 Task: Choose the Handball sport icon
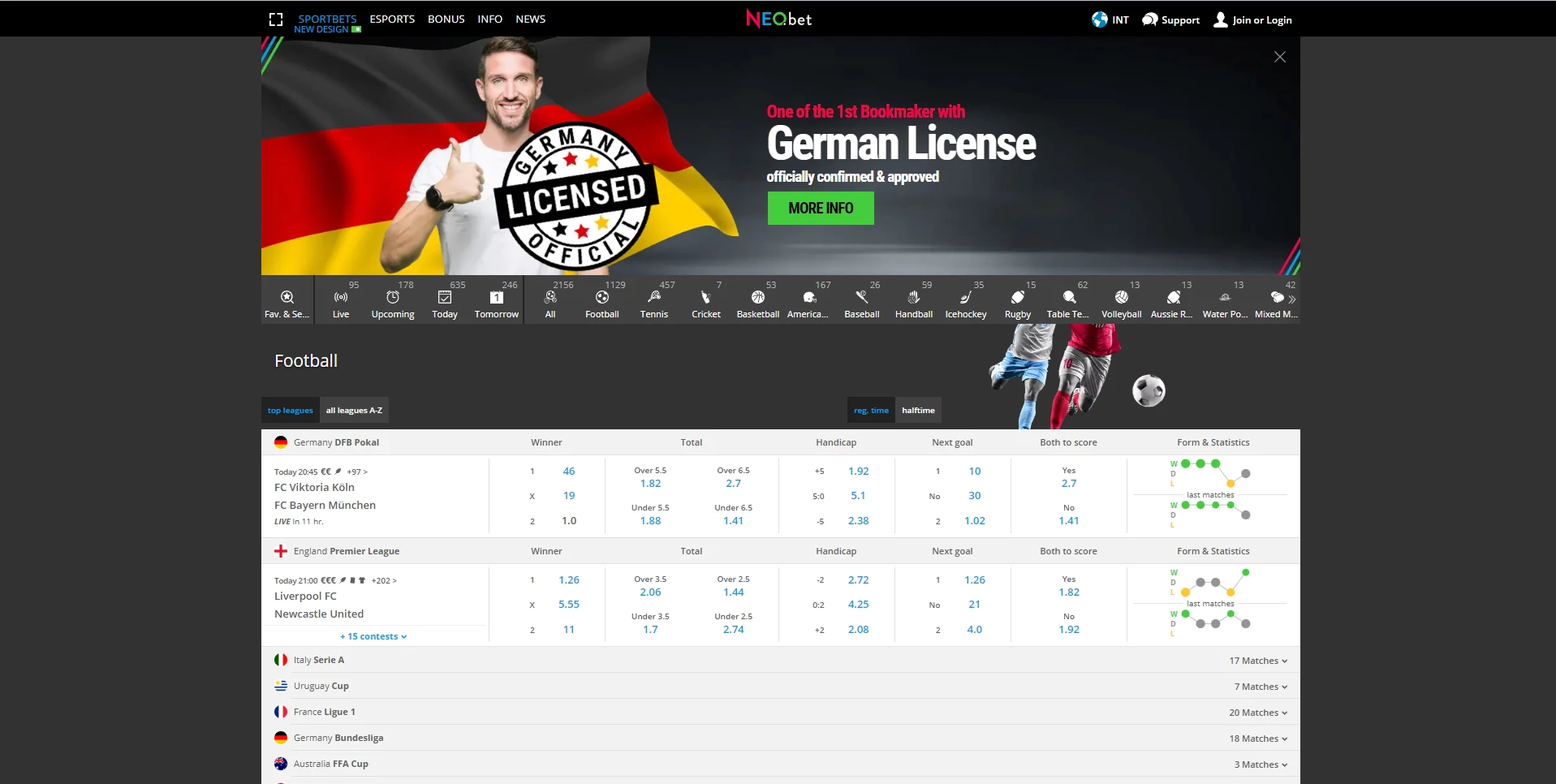pos(914,297)
